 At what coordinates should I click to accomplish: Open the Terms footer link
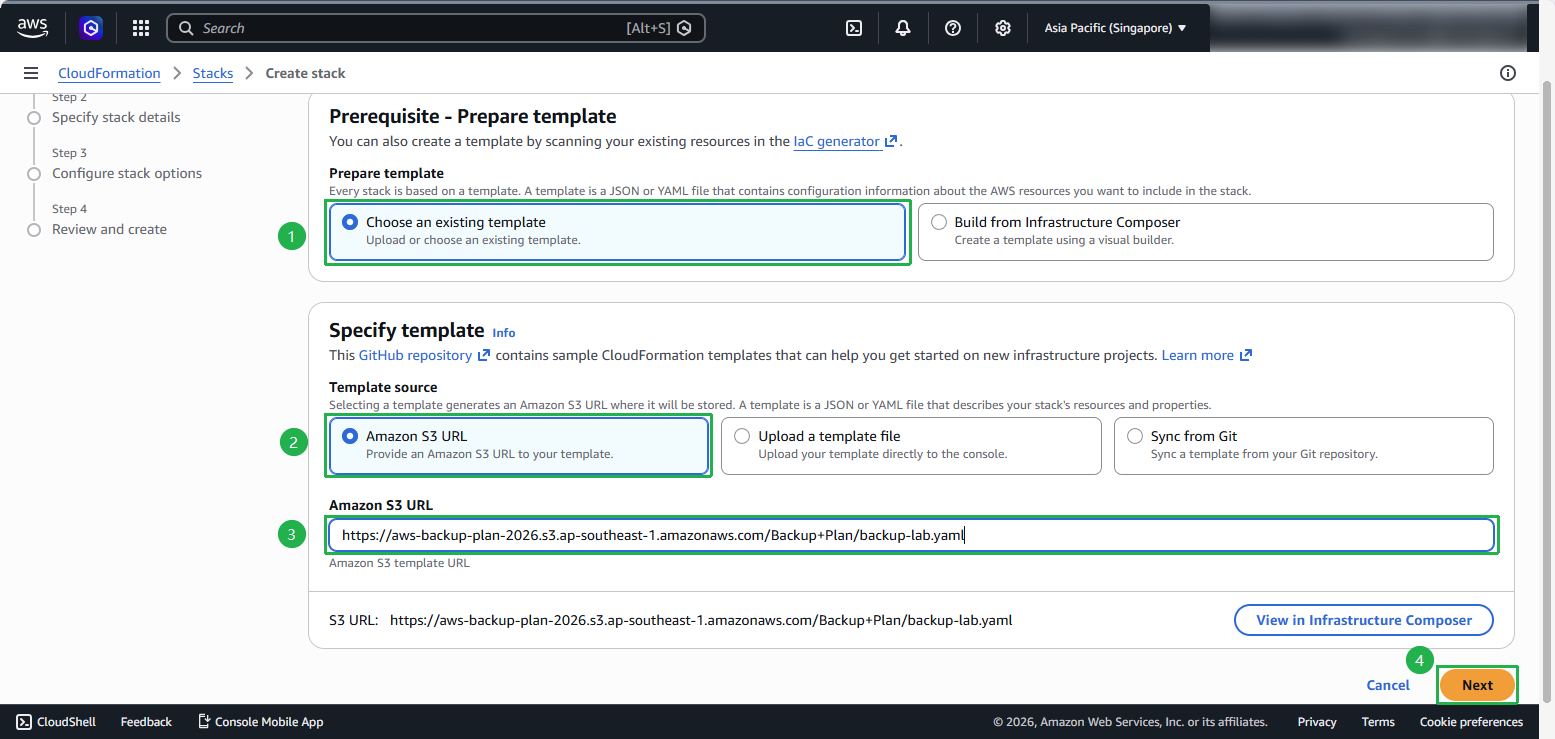click(1378, 721)
